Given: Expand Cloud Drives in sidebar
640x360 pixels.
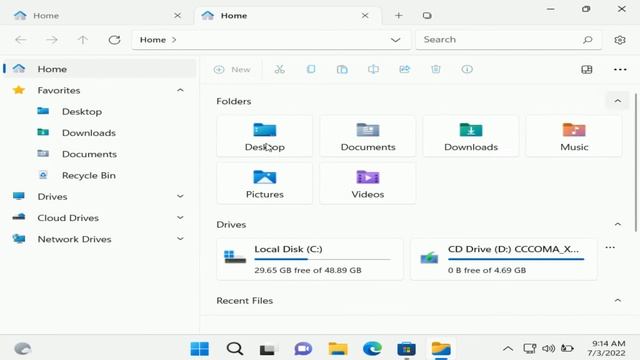Looking at the screenshot, I should tap(180, 218).
